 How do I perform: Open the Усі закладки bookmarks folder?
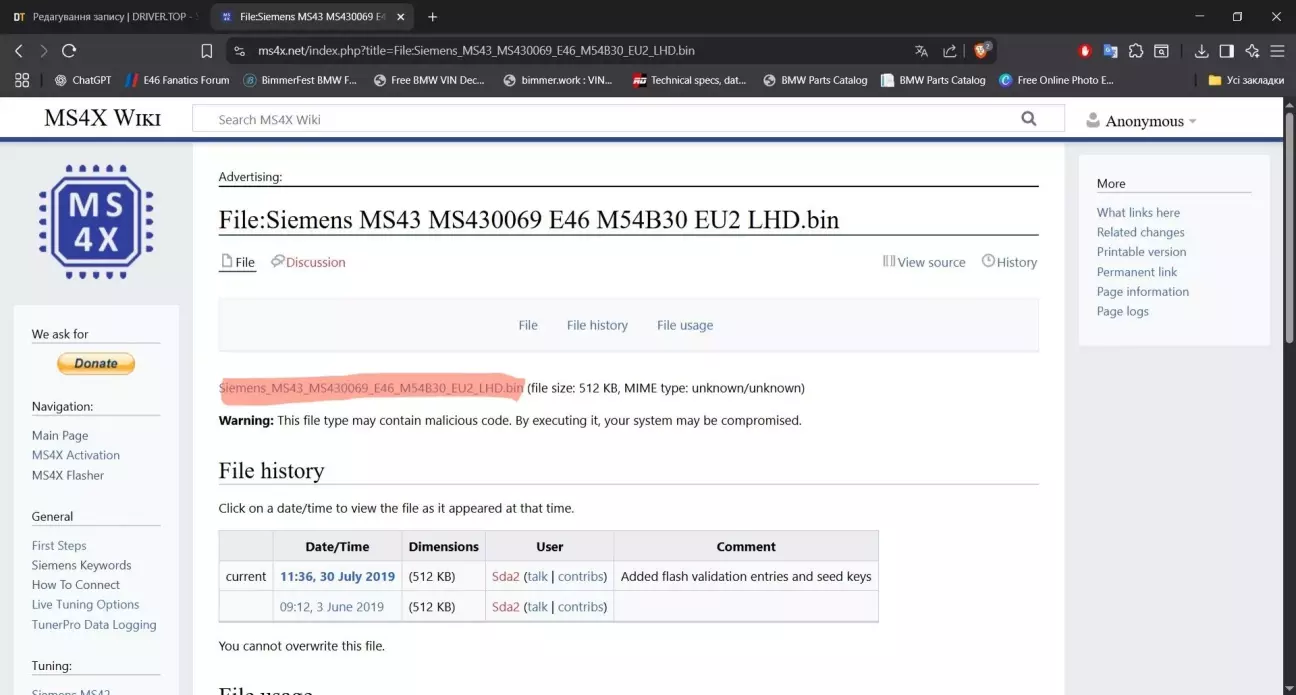1246,80
